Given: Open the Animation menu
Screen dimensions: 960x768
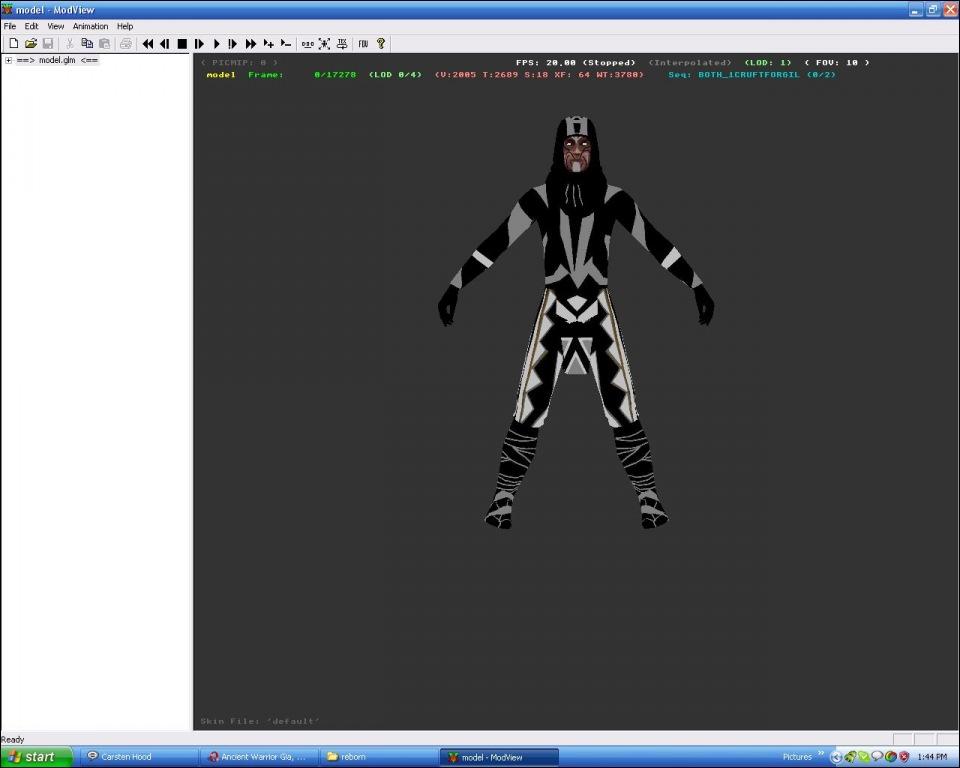Looking at the screenshot, I should click(90, 26).
